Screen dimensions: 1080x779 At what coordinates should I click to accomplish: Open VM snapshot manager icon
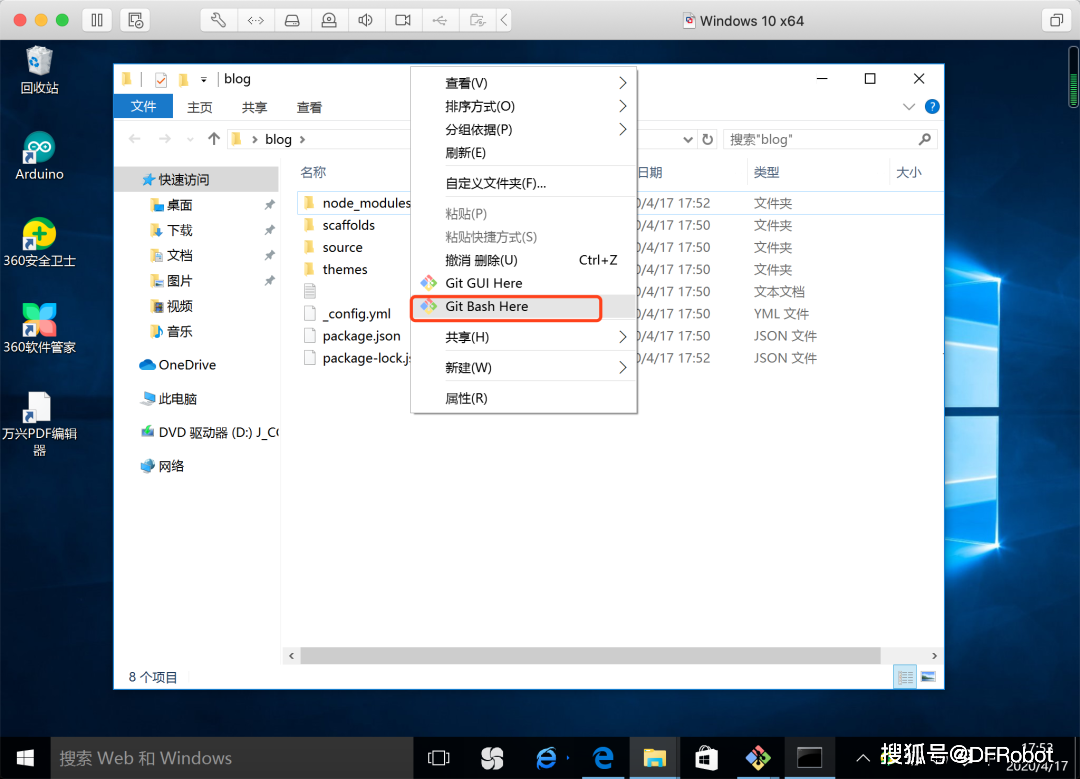135,20
